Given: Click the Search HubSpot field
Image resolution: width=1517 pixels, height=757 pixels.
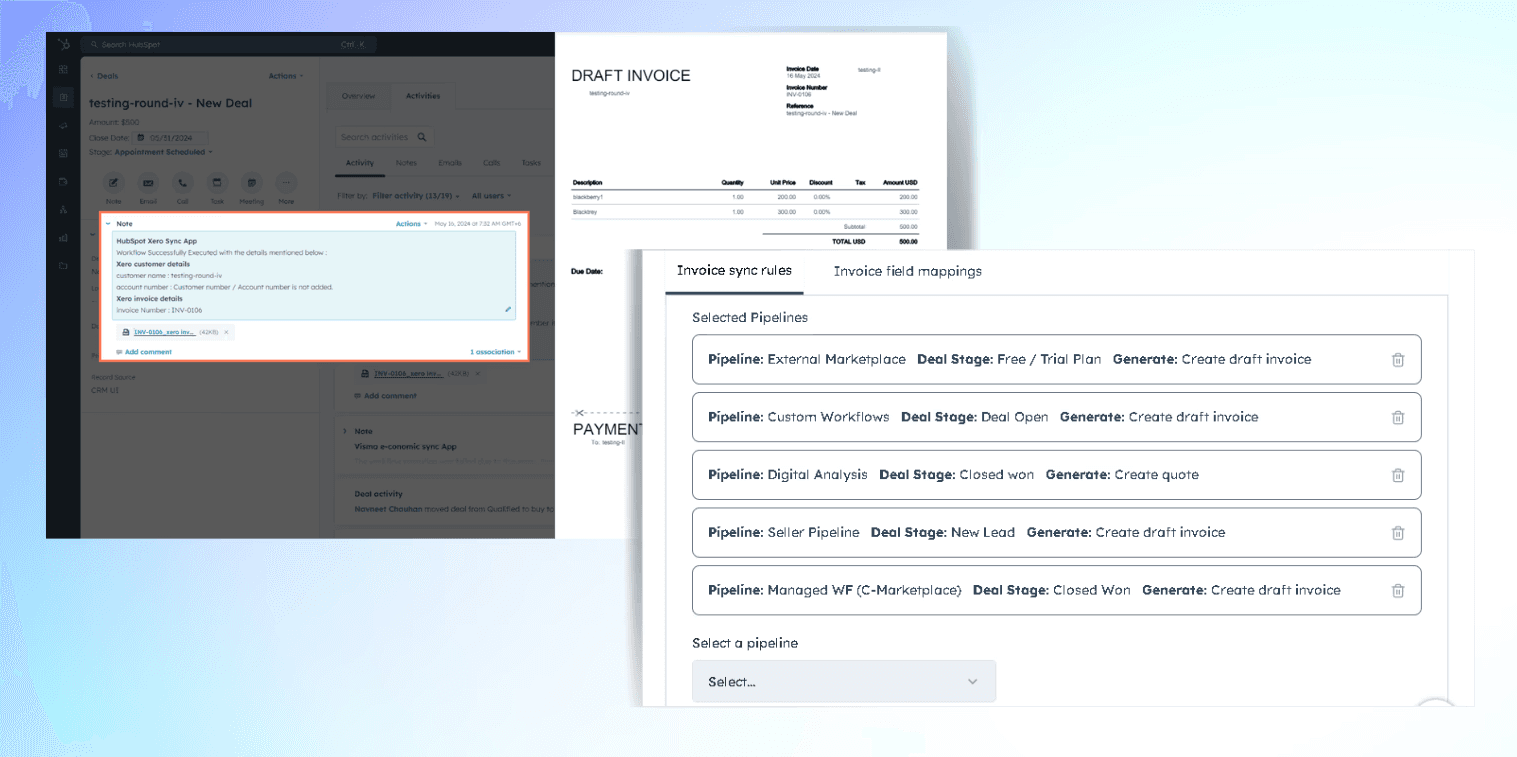Looking at the screenshot, I should [x=230, y=45].
